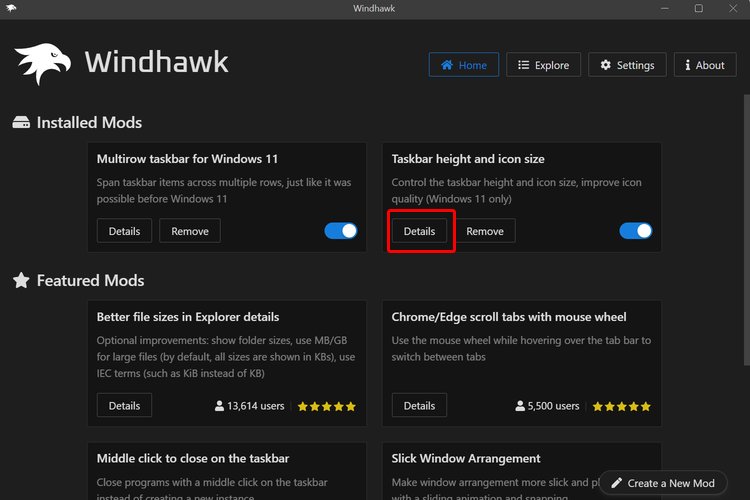The image size is (750, 500).
Task: Toggle off Taskbar height and icon size mod
Action: pyautogui.click(x=636, y=231)
